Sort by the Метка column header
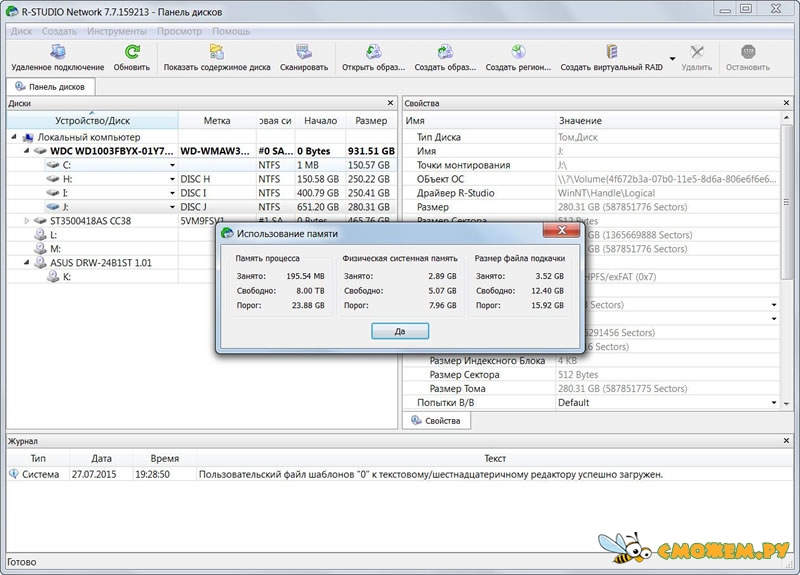800x575 pixels. (217, 120)
